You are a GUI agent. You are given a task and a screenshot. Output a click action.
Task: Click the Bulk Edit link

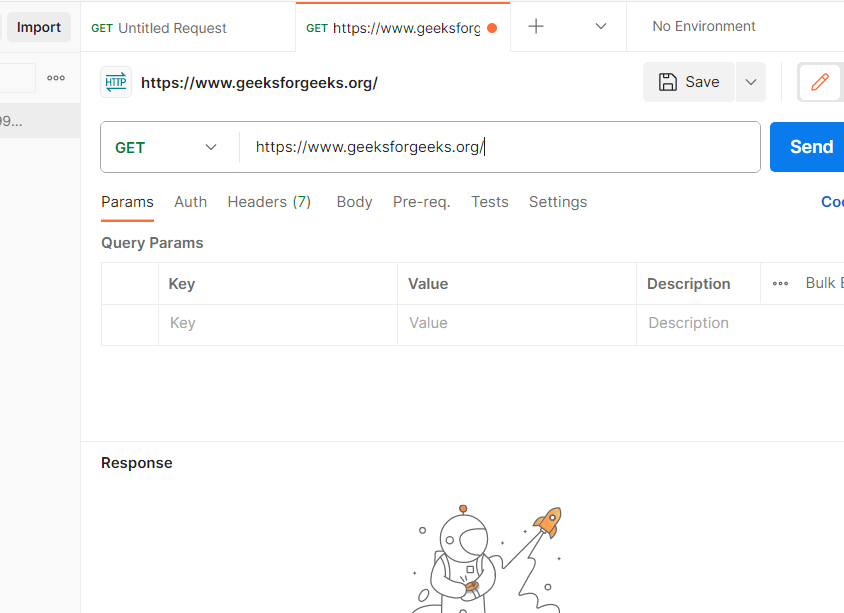coord(824,283)
